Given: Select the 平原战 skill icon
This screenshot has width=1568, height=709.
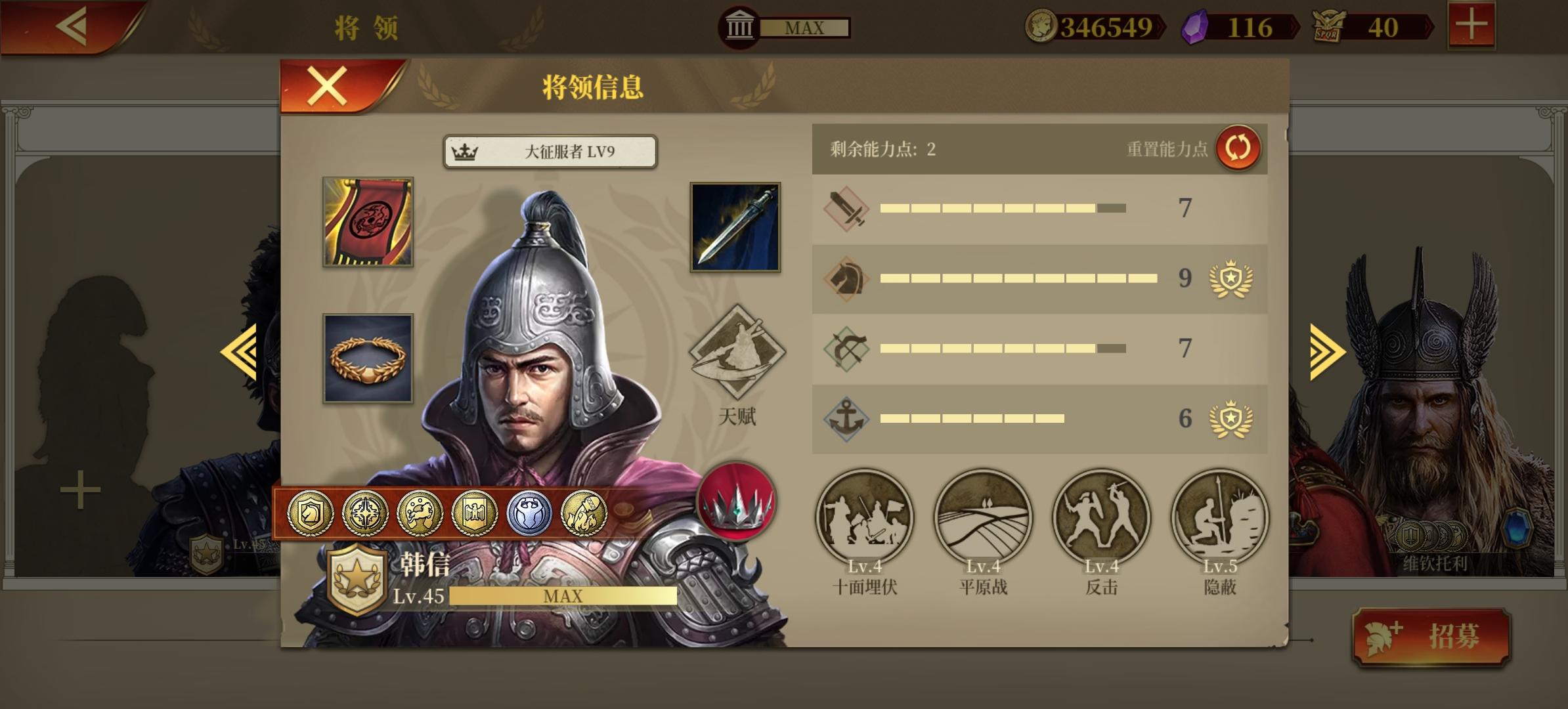Looking at the screenshot, I should (982, 517).
